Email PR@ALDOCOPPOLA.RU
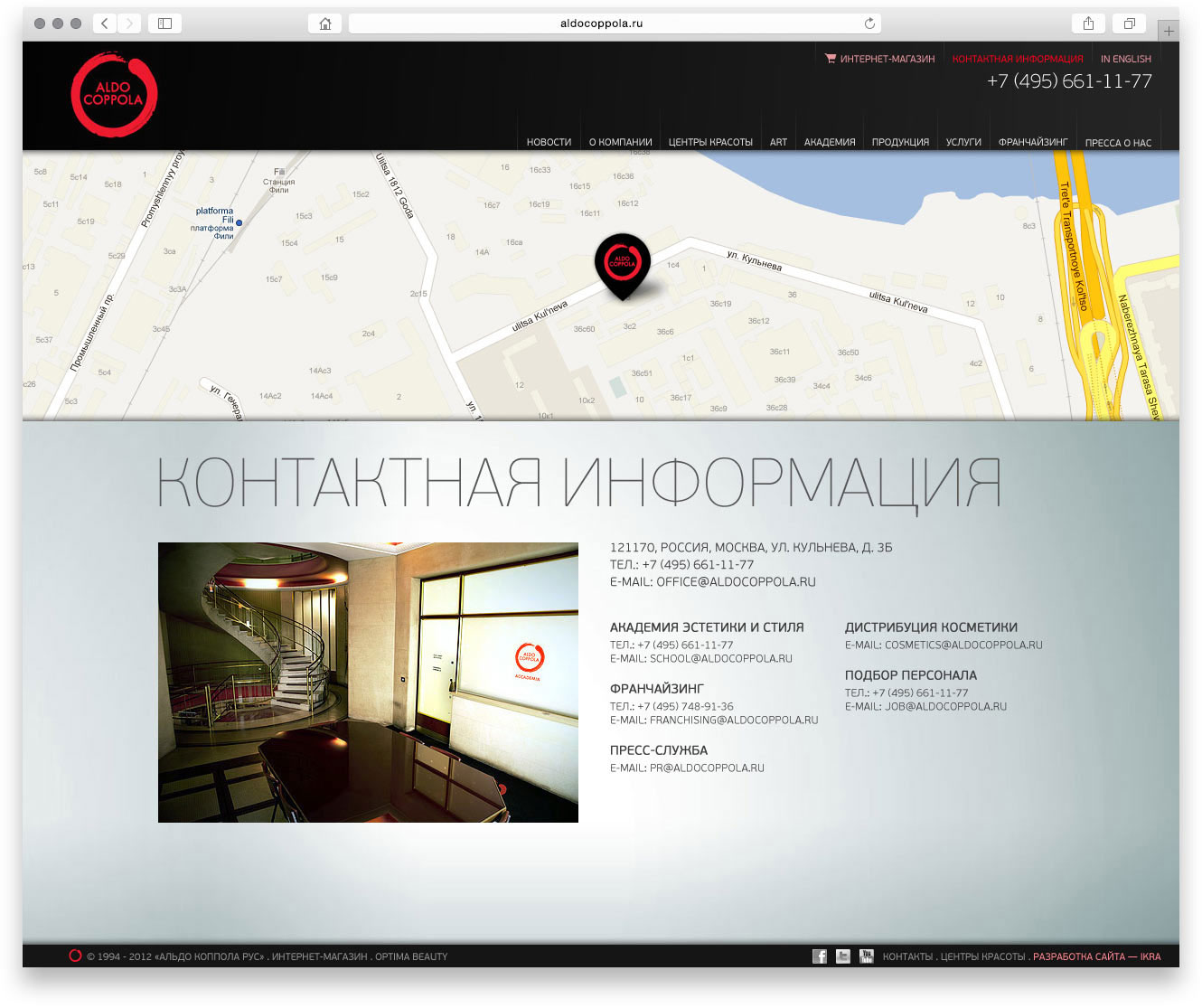1202x1008 pixels. point(707,768)
